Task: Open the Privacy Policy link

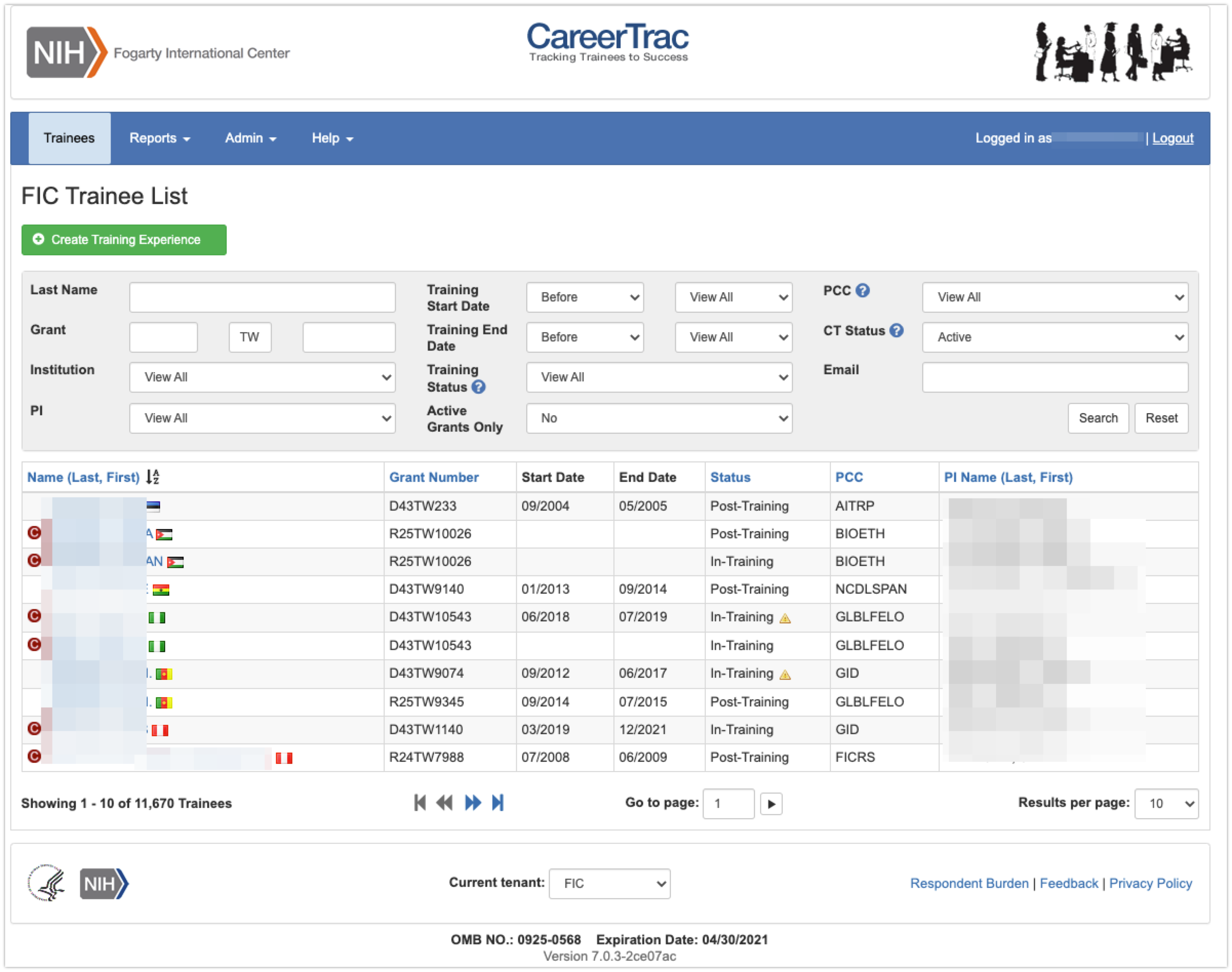Action: tap(1150, 883)
